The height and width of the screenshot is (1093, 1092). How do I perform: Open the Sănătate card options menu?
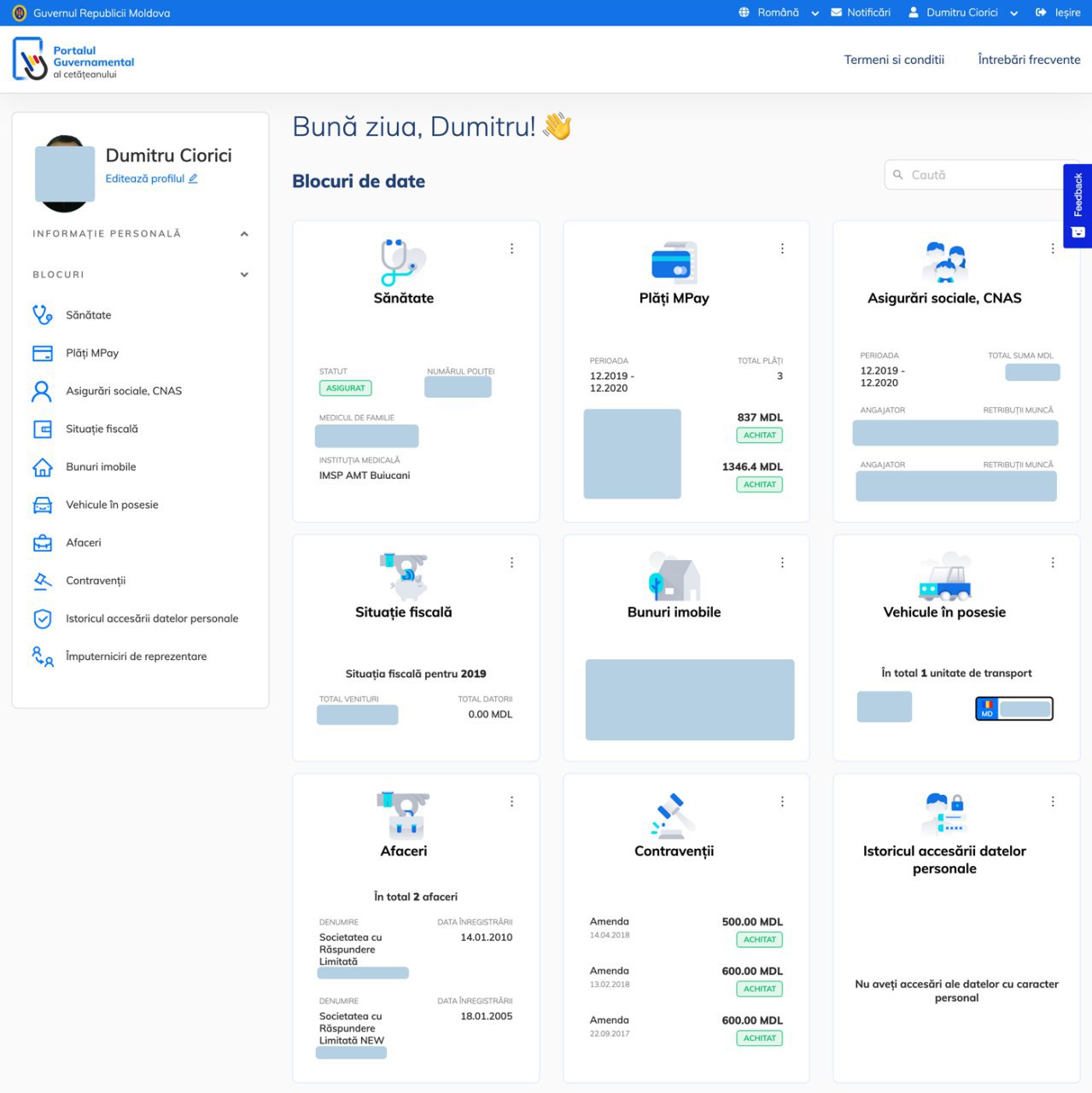511,248
